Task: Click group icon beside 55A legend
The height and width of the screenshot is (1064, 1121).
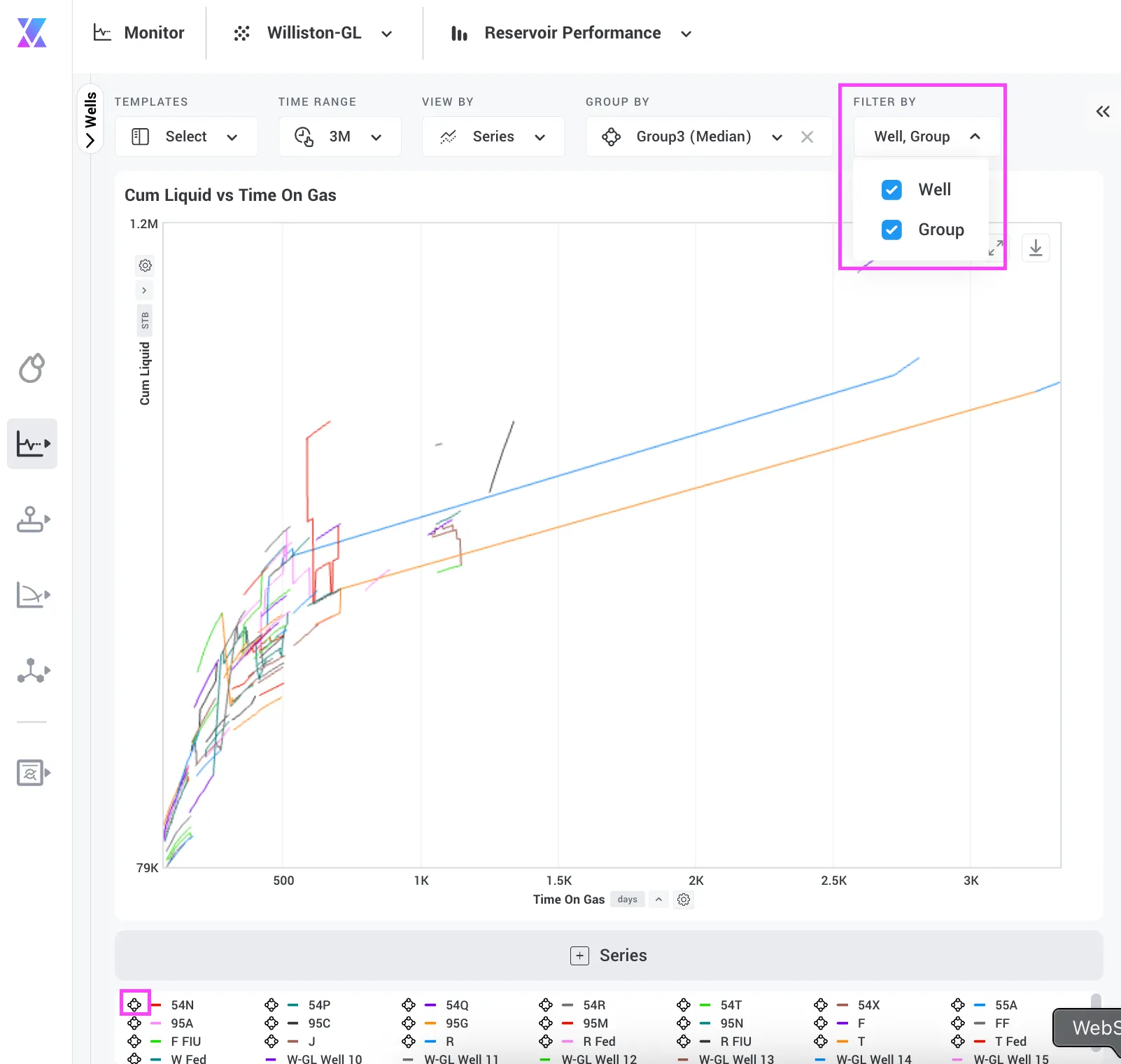Action: [x=958, y=1005]
